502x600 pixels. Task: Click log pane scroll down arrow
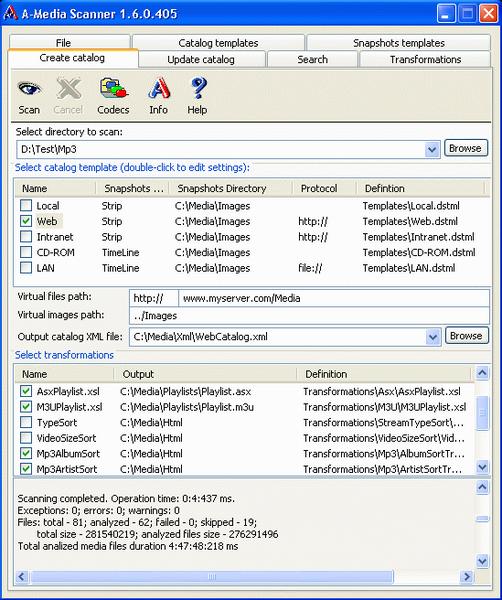[482, 561]
